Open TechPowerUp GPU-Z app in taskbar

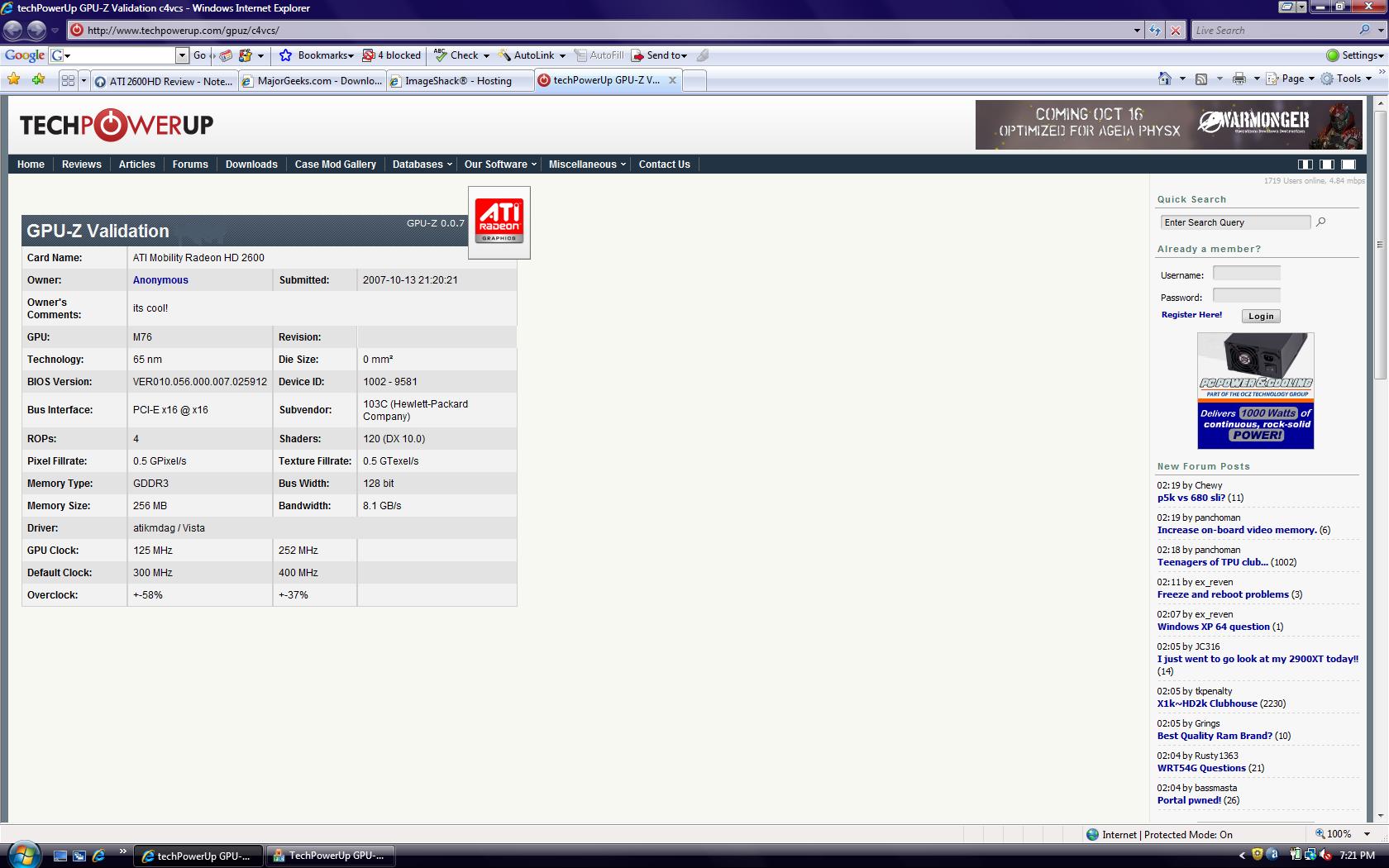(329, 856)
